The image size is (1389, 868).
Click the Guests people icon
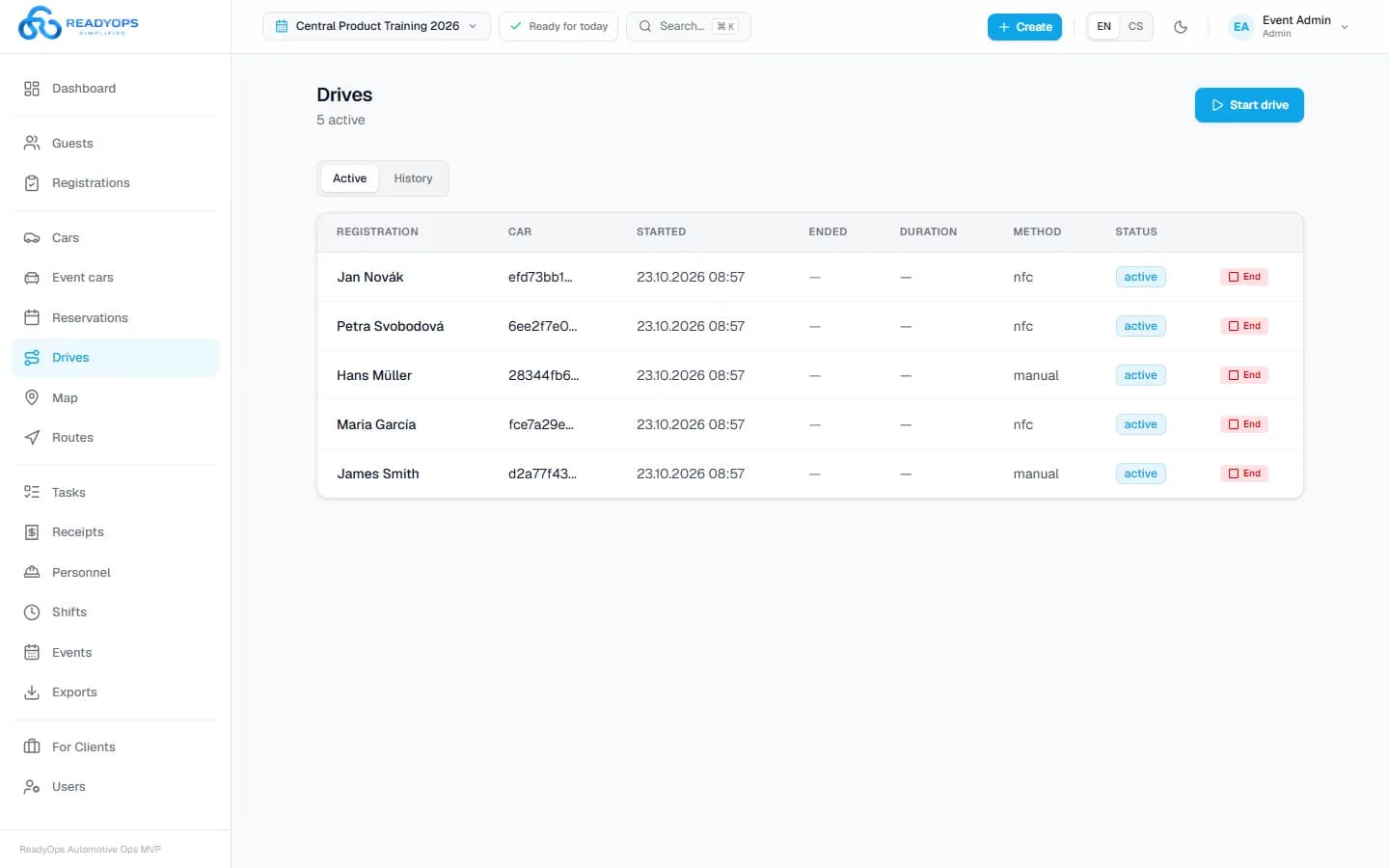coord(32,144)
